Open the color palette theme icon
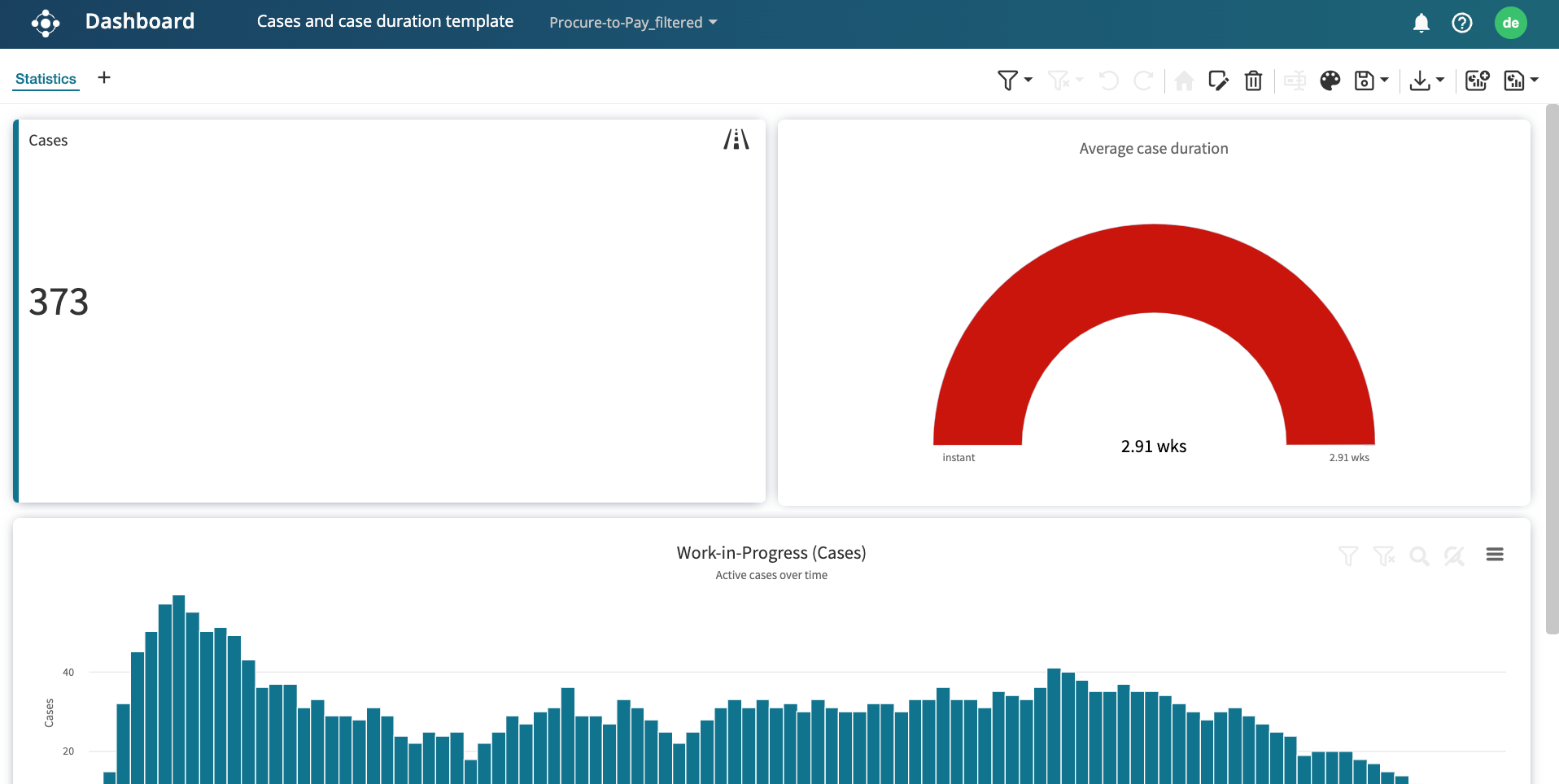 pyautogui.click(x=1330, y=81)
